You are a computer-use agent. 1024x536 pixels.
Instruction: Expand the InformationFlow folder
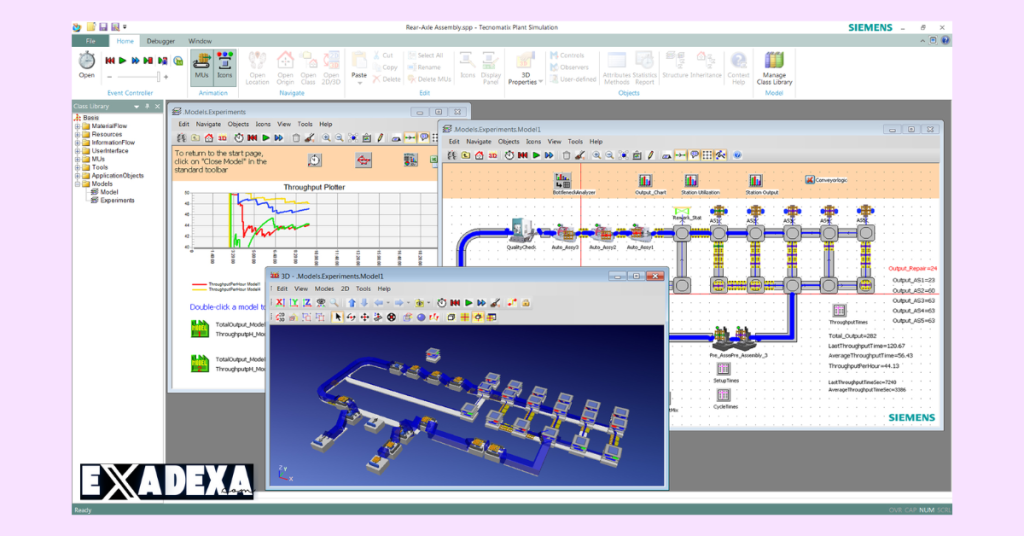(77, 142)
